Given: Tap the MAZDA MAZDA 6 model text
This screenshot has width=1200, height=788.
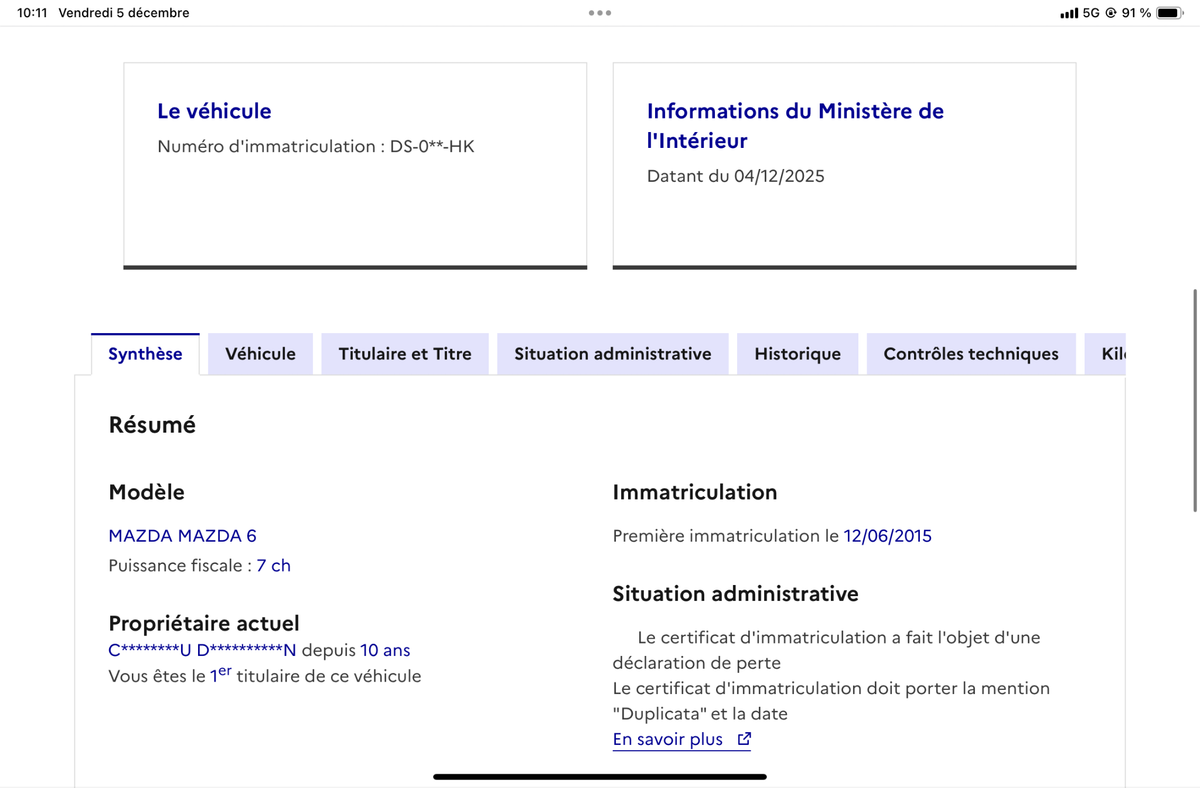Looking at the screenshot, I should (x=182, y=536).
